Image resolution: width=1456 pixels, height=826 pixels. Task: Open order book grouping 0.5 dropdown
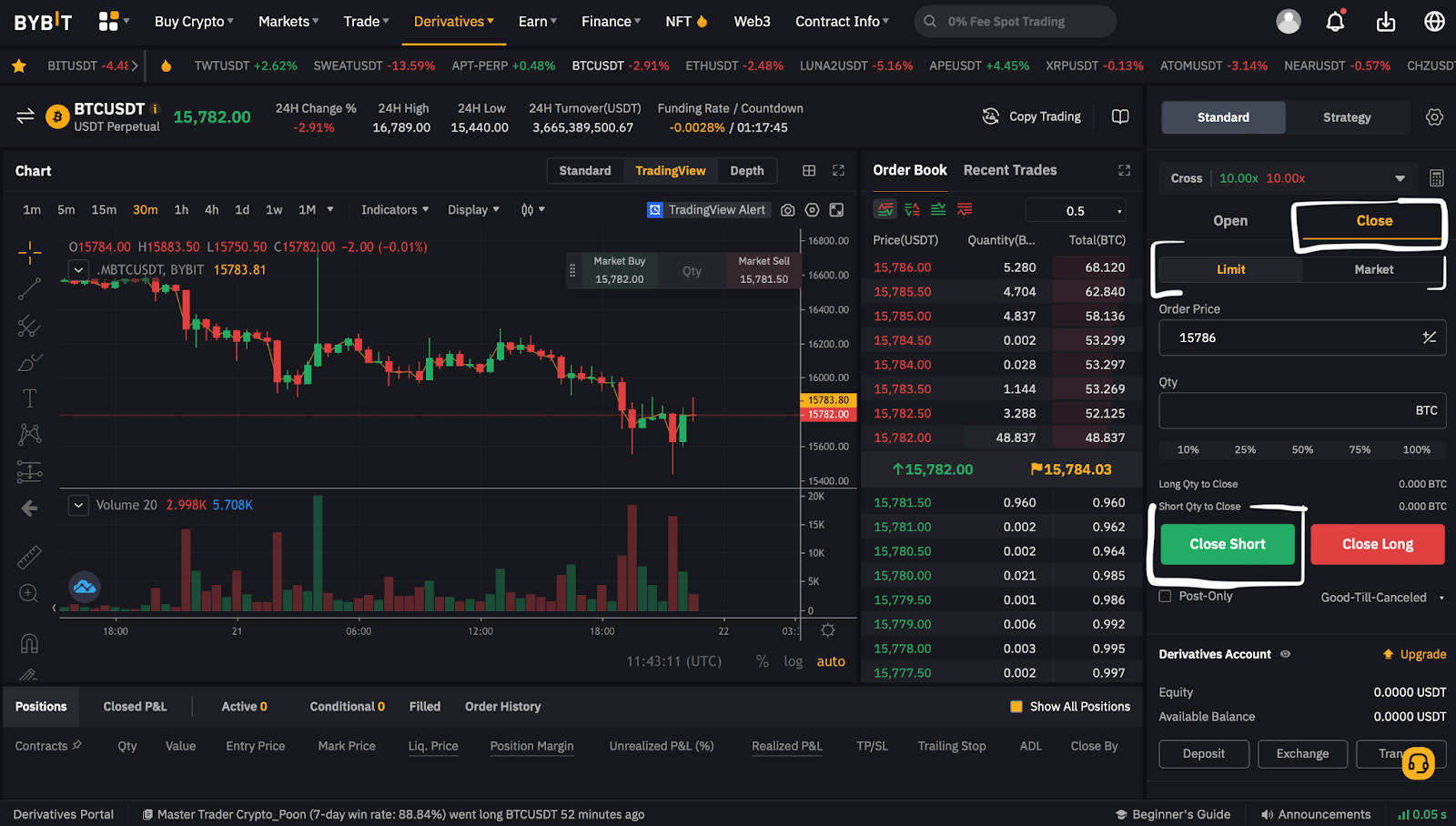pos(1076,210)
